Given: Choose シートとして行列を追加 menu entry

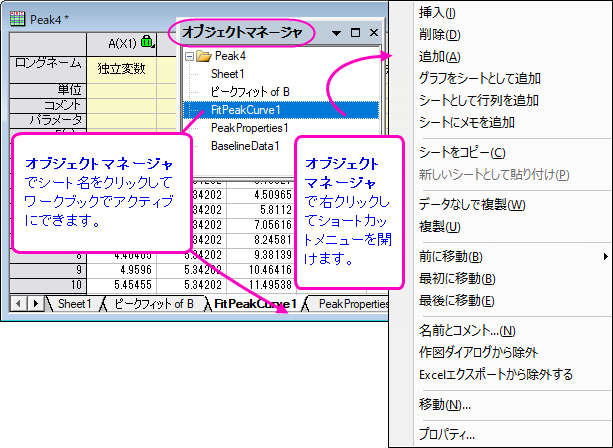Looking at the screenshot, I should (x=479, y=100).
